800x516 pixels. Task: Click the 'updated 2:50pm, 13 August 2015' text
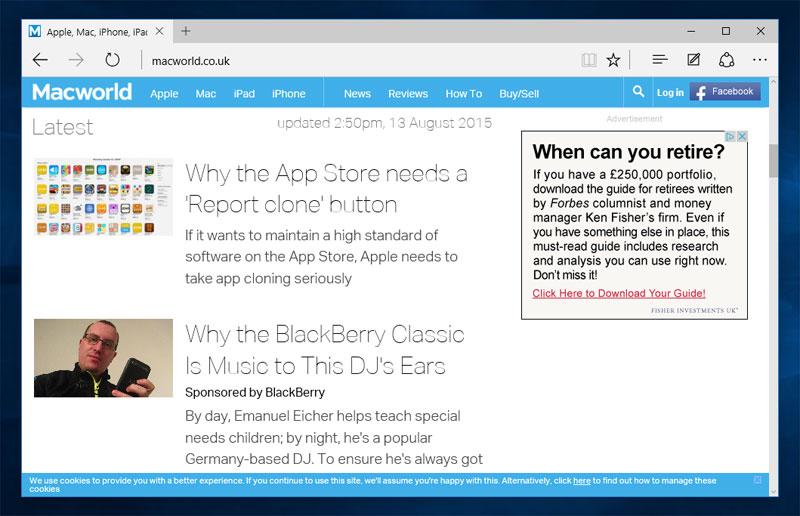click(384, 123)
